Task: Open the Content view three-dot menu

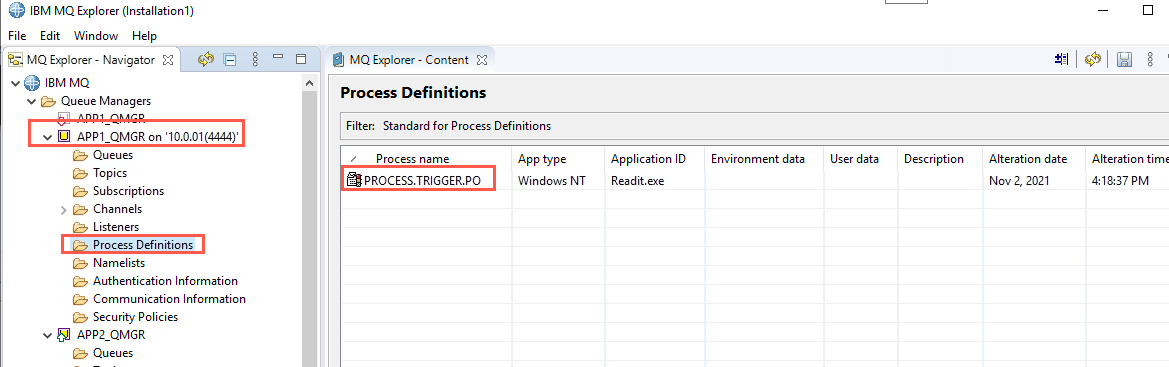Action: (1150, 60)
